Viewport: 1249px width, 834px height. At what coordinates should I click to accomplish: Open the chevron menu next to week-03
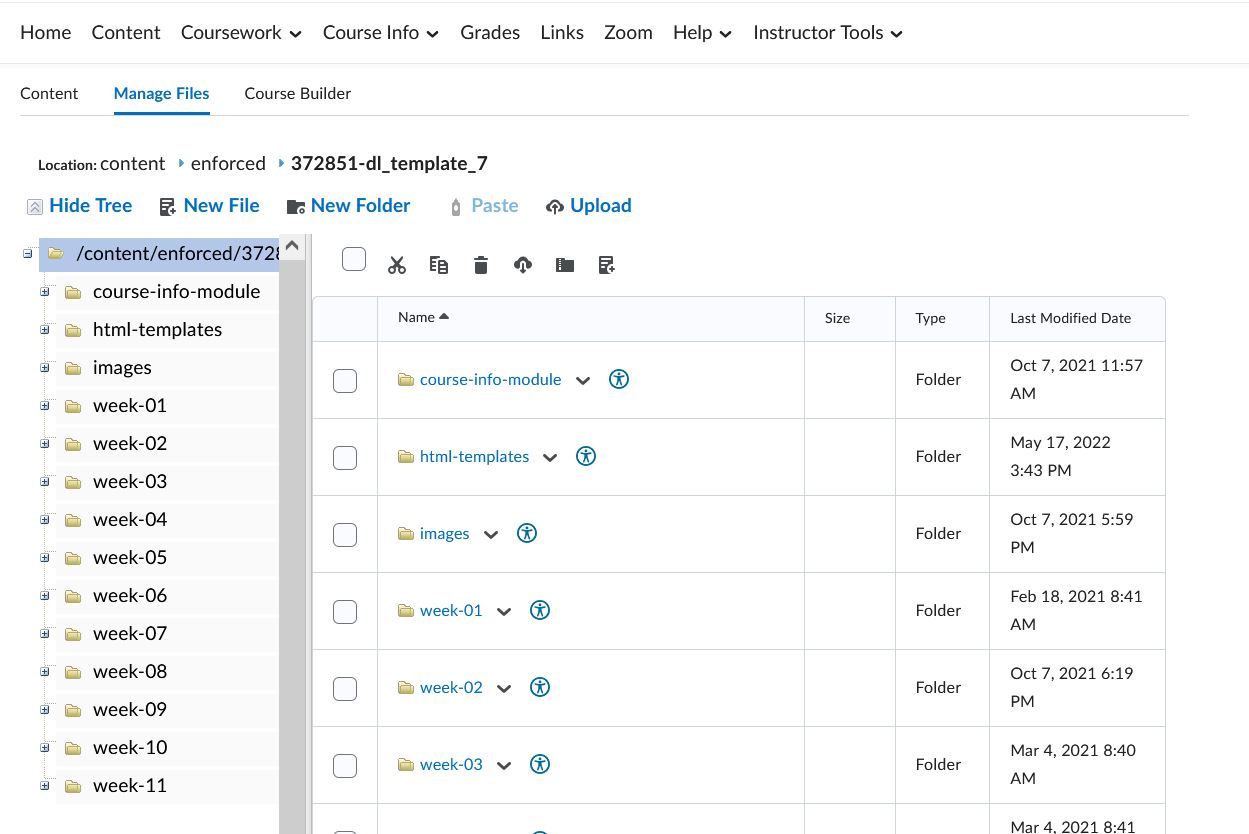point(504,764)
